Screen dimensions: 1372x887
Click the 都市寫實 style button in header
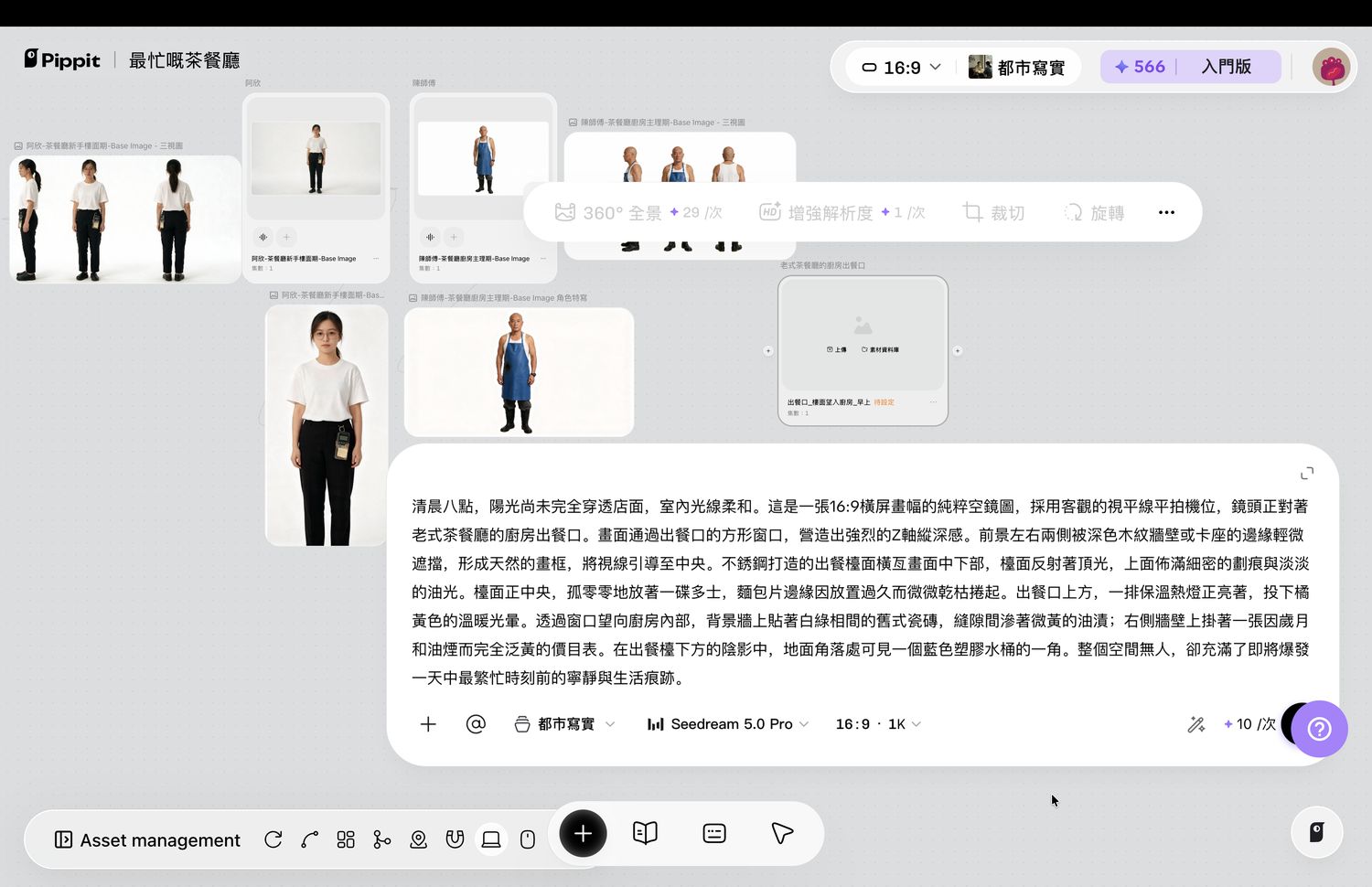click(1017, 68)
